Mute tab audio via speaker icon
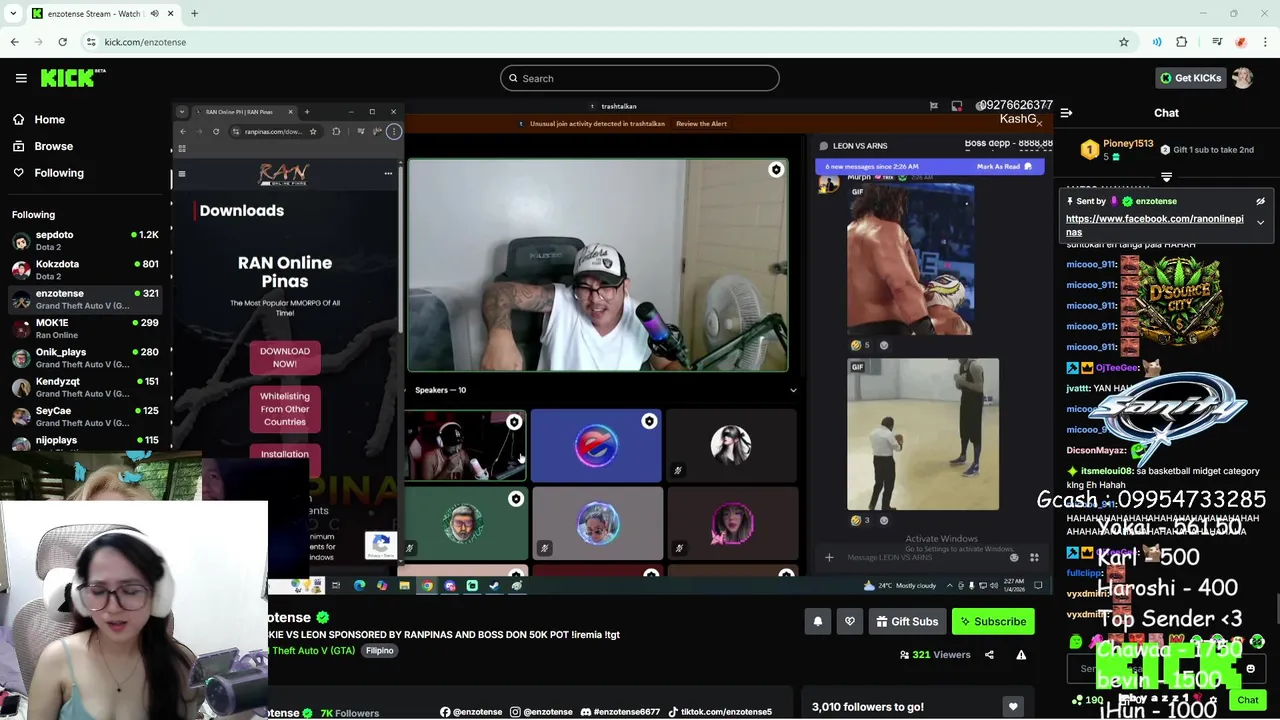Viewport: 1280px width, 720px height. click(x=154, y=14)
